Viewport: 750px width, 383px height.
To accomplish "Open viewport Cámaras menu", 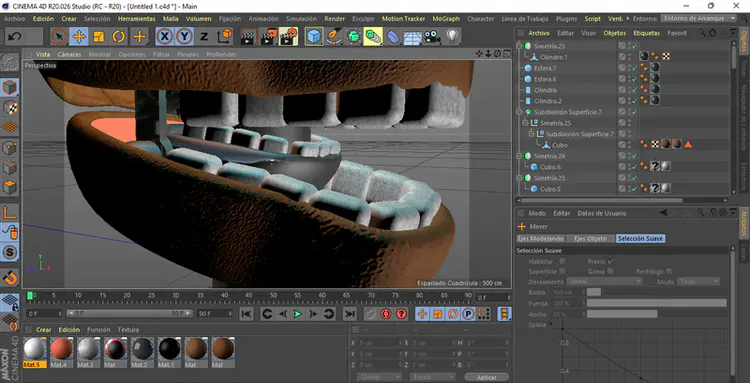I will coord(69,55).
